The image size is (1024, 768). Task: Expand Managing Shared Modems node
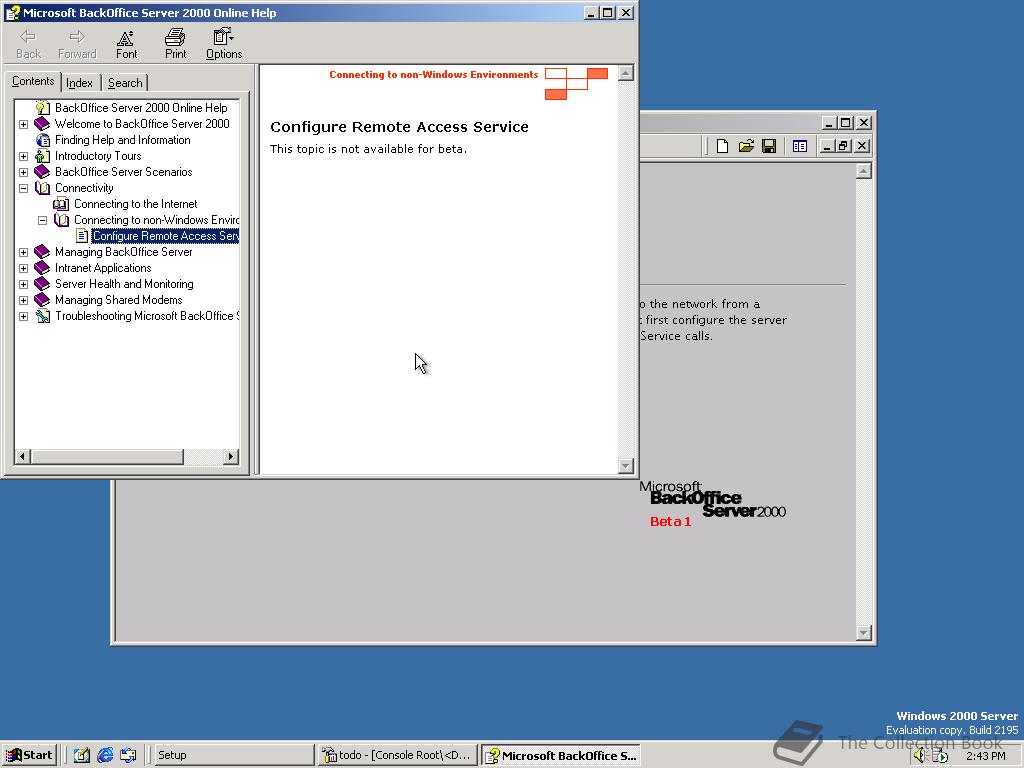point(24,300)
